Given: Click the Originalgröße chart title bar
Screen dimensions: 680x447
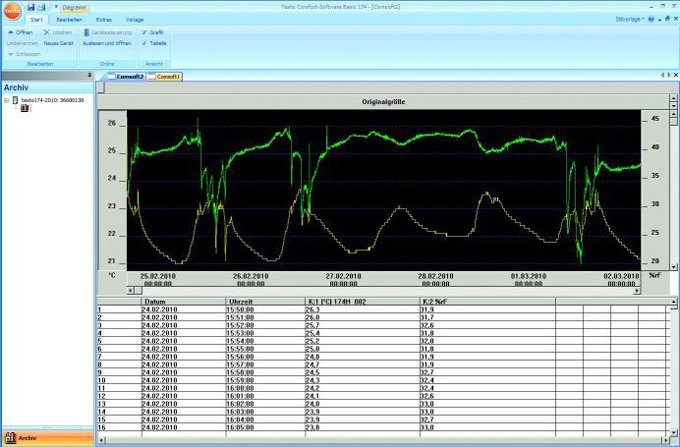Looking at the screenshot, I should [x=383, y=102].
